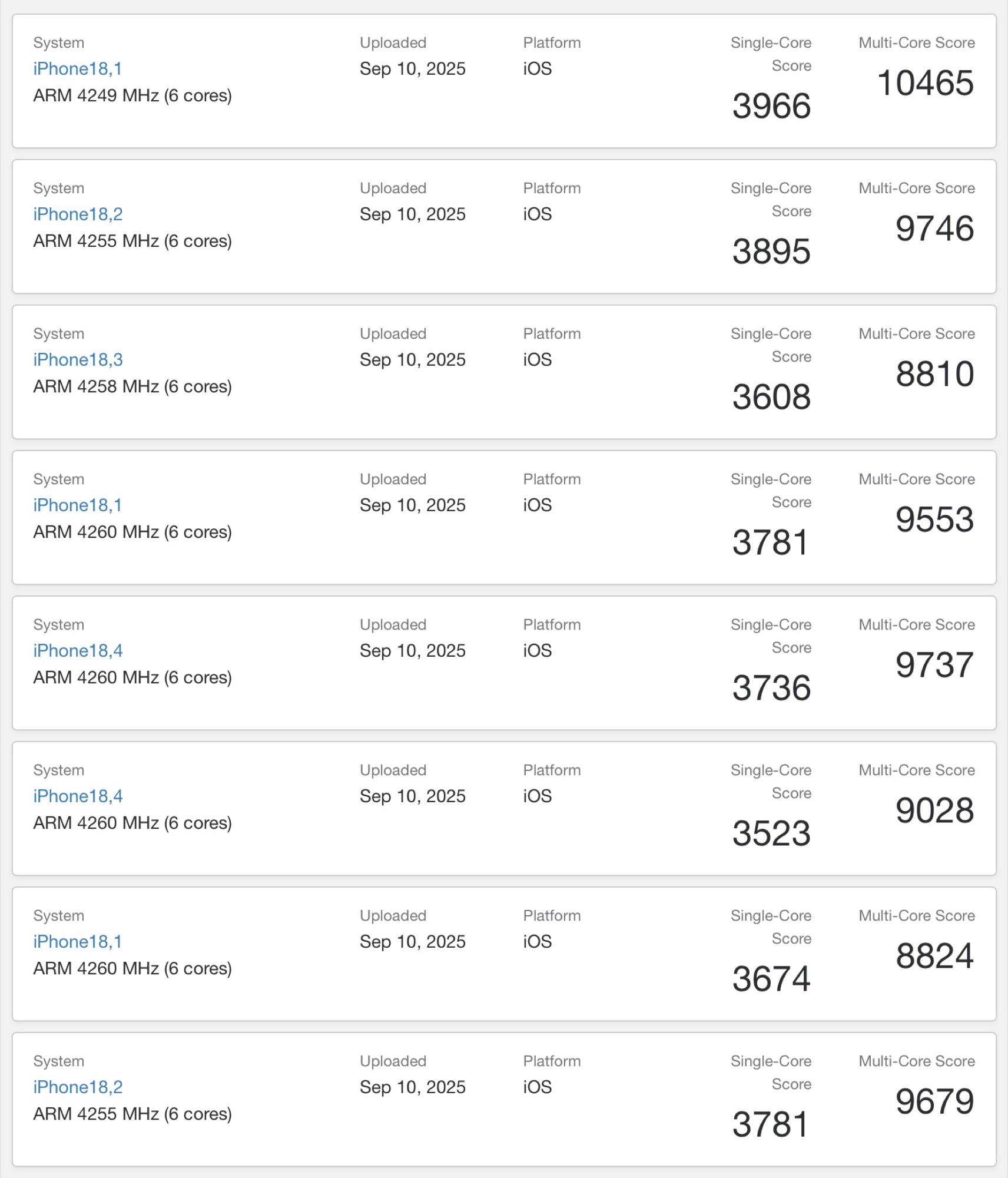Click the 9679 multi-core score
This screenshot has width=1008, height=1178.
click(x=935, y=1101)
